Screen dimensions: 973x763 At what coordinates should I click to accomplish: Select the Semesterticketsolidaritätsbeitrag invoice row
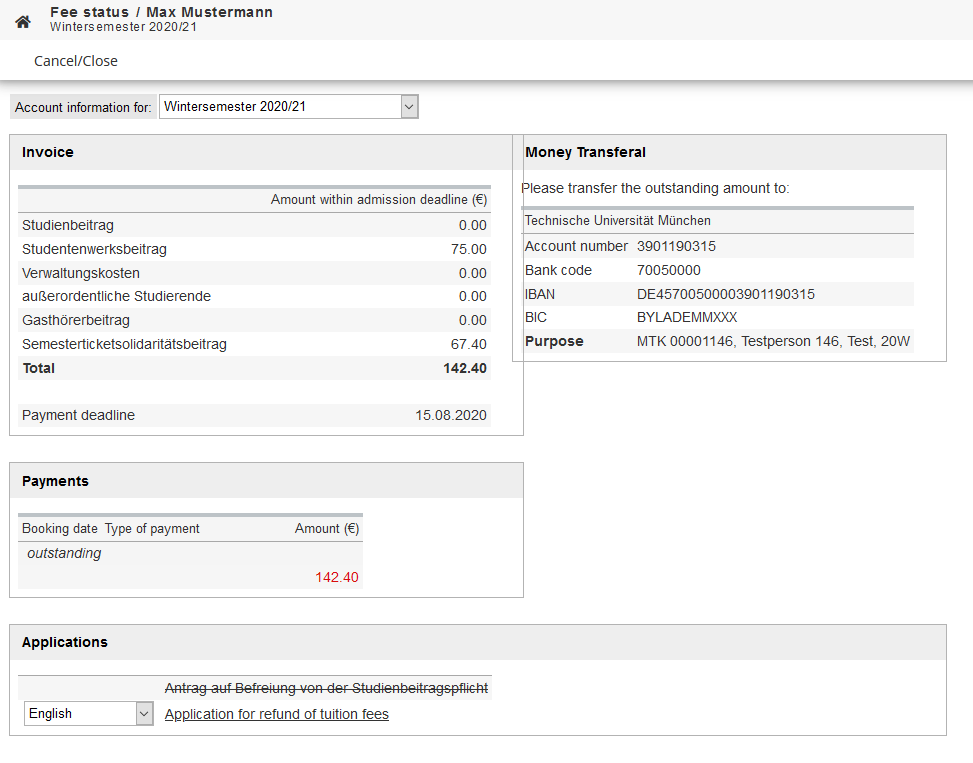(124, 344)
